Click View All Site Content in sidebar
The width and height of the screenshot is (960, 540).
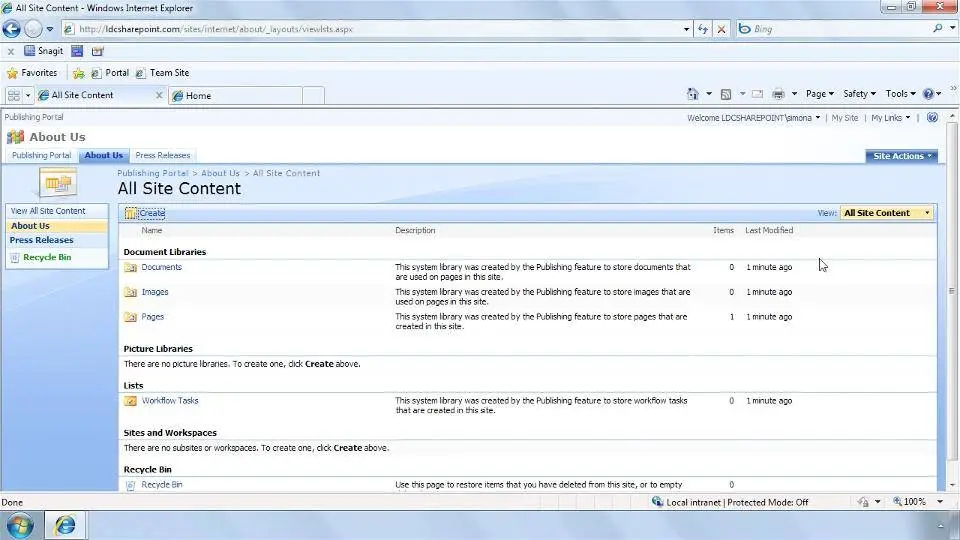pyautogui.click(x=48, y=211)
